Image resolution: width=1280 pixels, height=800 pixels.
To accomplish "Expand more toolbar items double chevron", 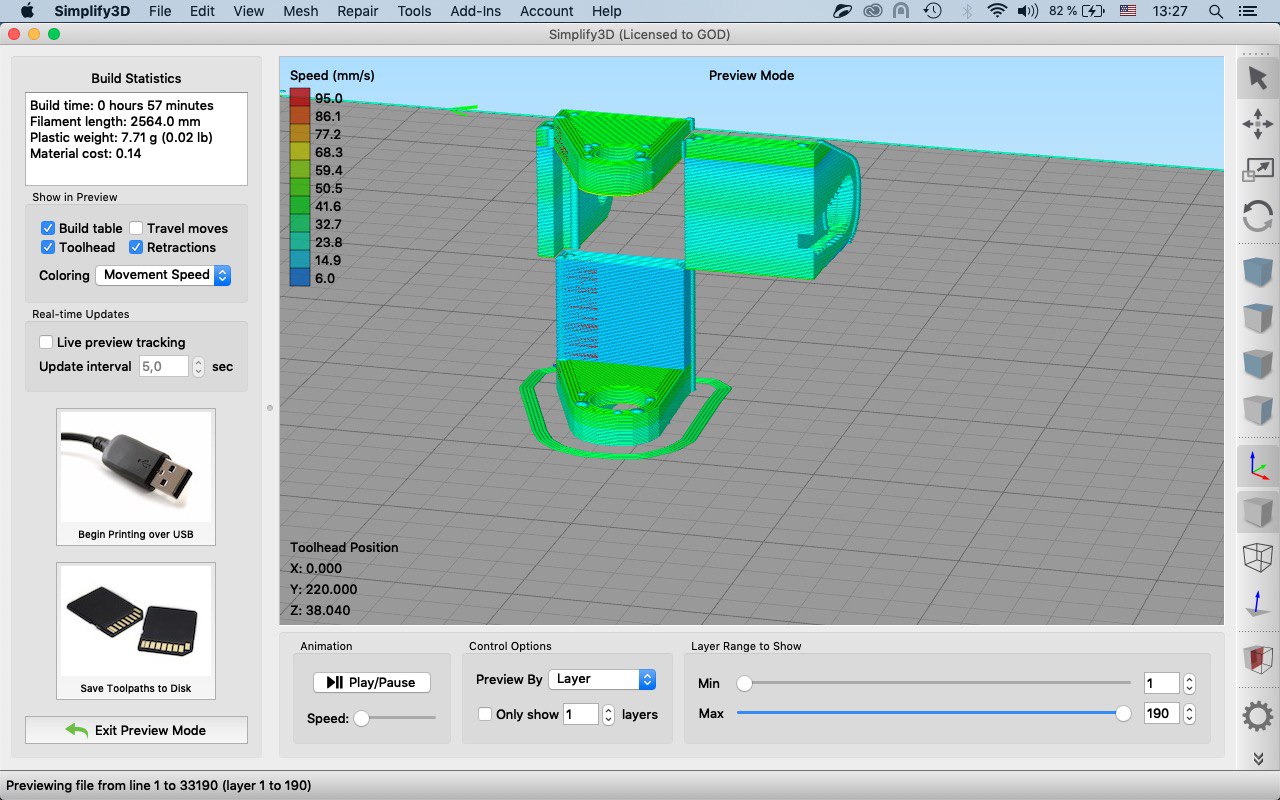I will point(1257,759).
